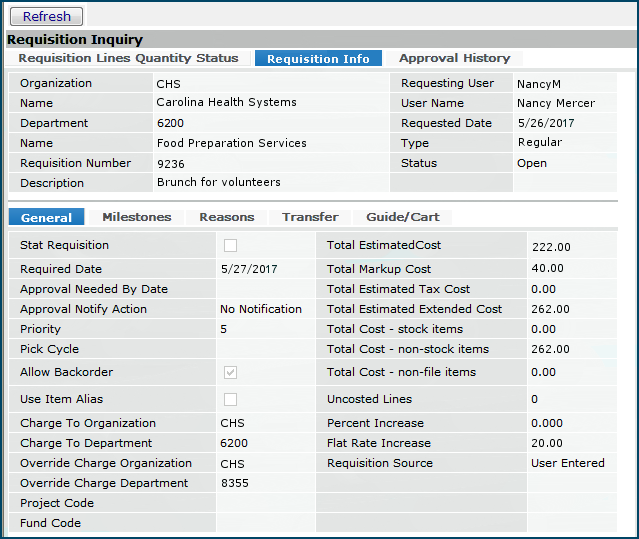Image resolution: width=639 pixels, height=539 pixels.
Task: Open the Requisition Lines Quantity Status tab
Action: click(x=128, y=58)
